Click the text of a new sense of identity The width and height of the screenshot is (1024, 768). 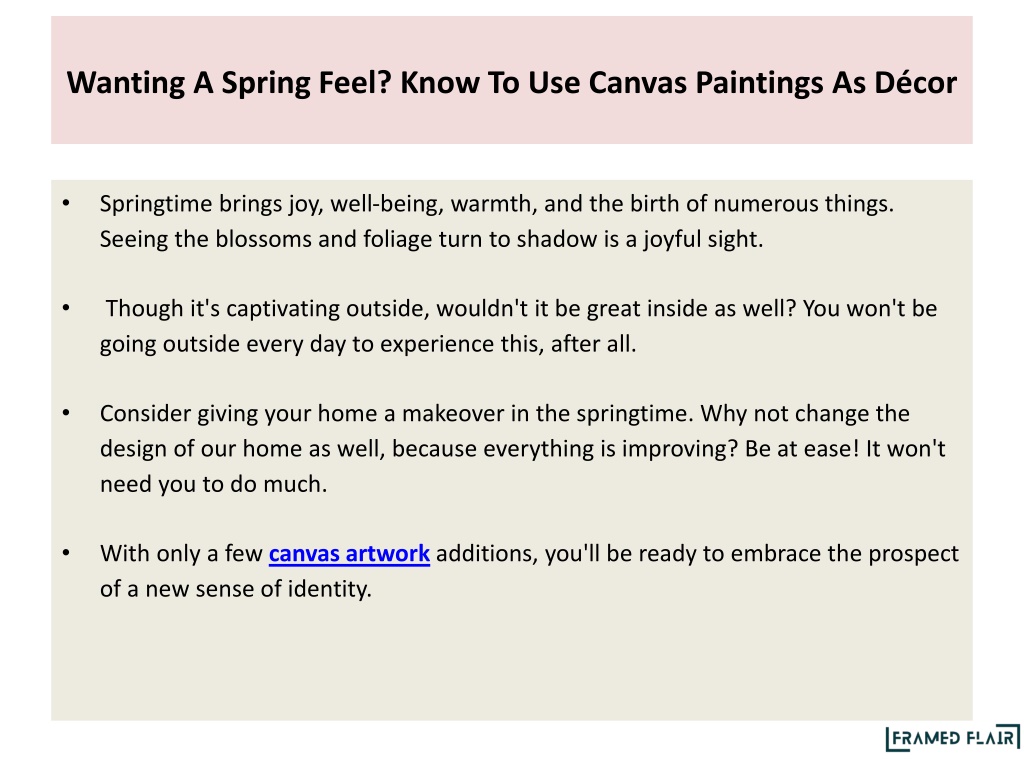236,589
